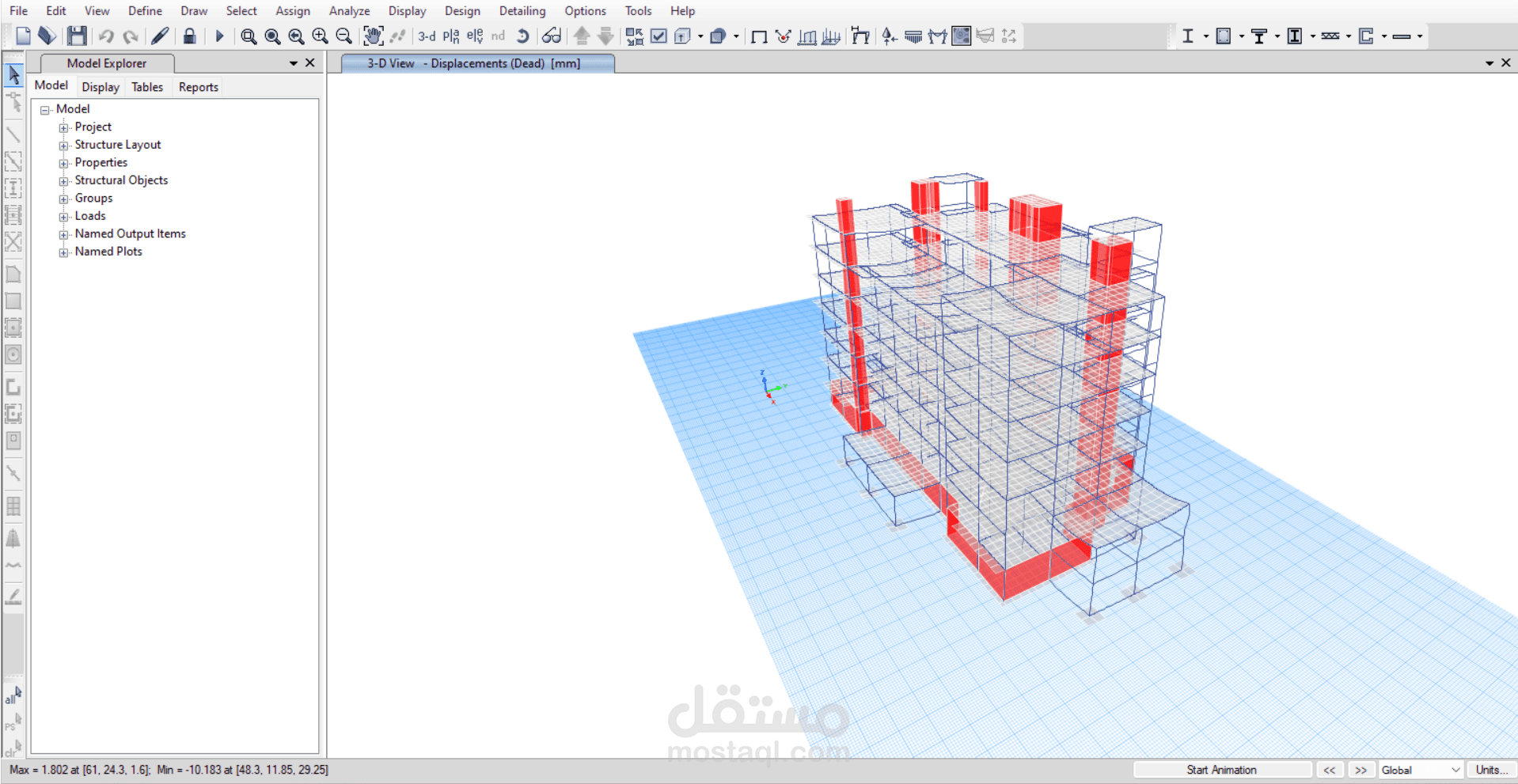Click the glasses Perspective Toggle icon
Viewport: 1518px width, 784px height.
pyautogui.click(x=552, y=36)
